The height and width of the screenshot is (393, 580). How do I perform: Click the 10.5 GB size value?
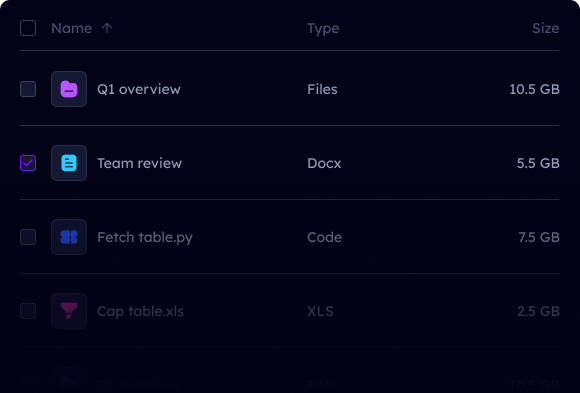(535, 89)
